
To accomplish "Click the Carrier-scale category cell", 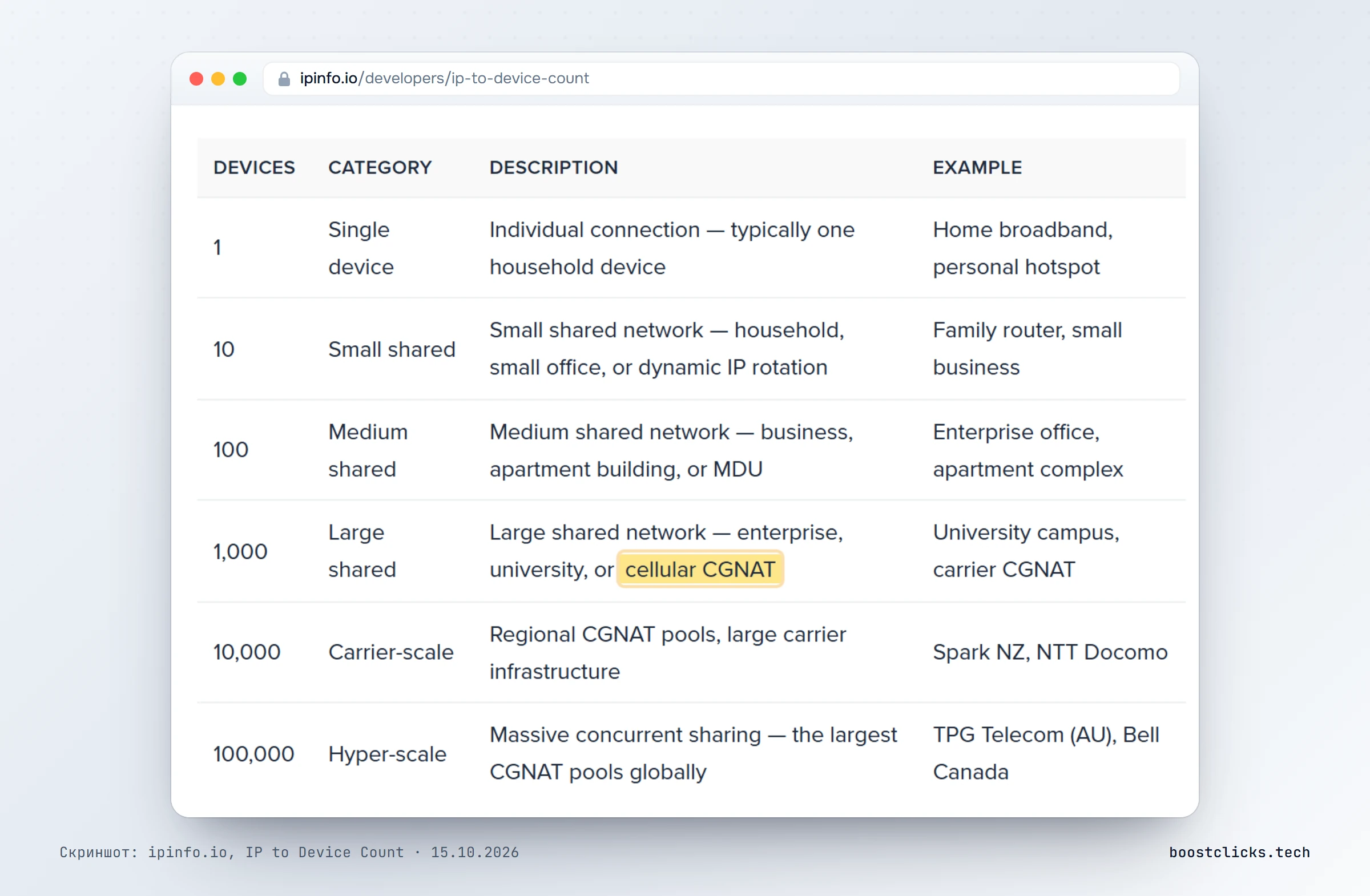I will coord(392,652).
